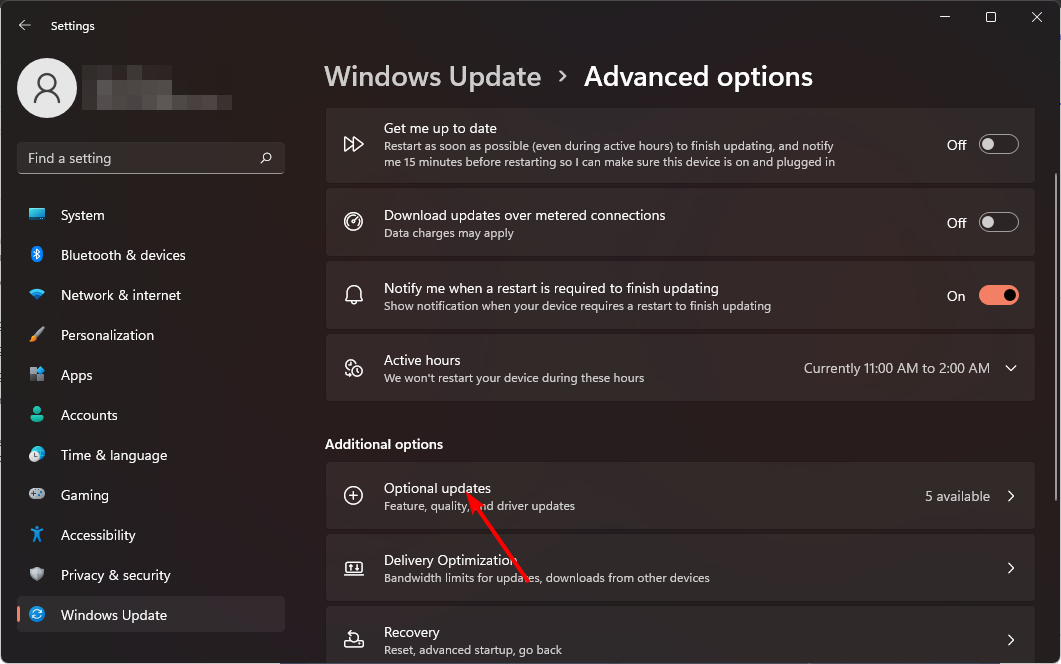This screenshot has width=1061, height=664.
Task: Expand the Recovery section
Action: pyautogui.click(x=1010, y=639)
